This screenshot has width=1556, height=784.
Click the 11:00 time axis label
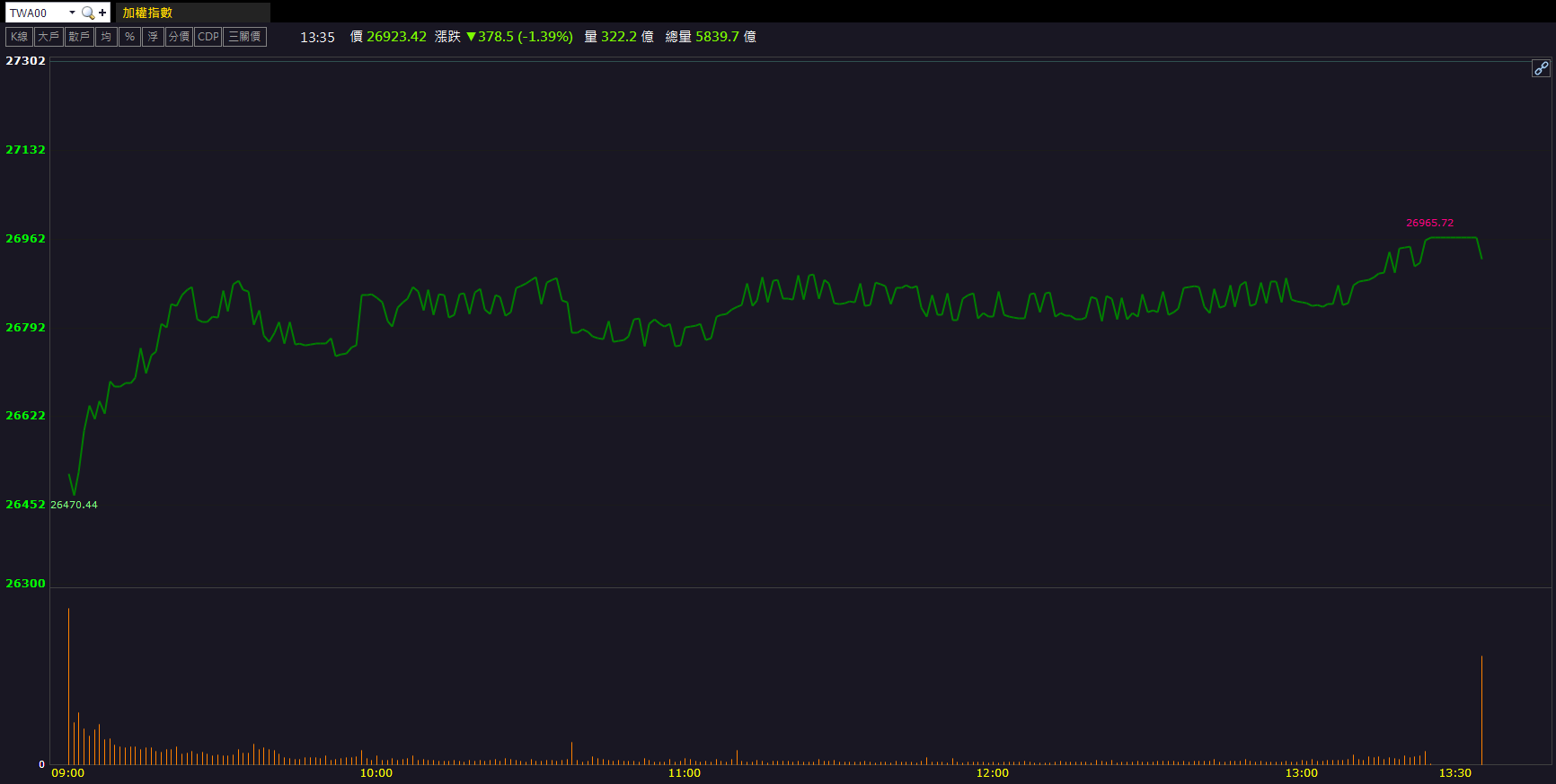(685, 773)
